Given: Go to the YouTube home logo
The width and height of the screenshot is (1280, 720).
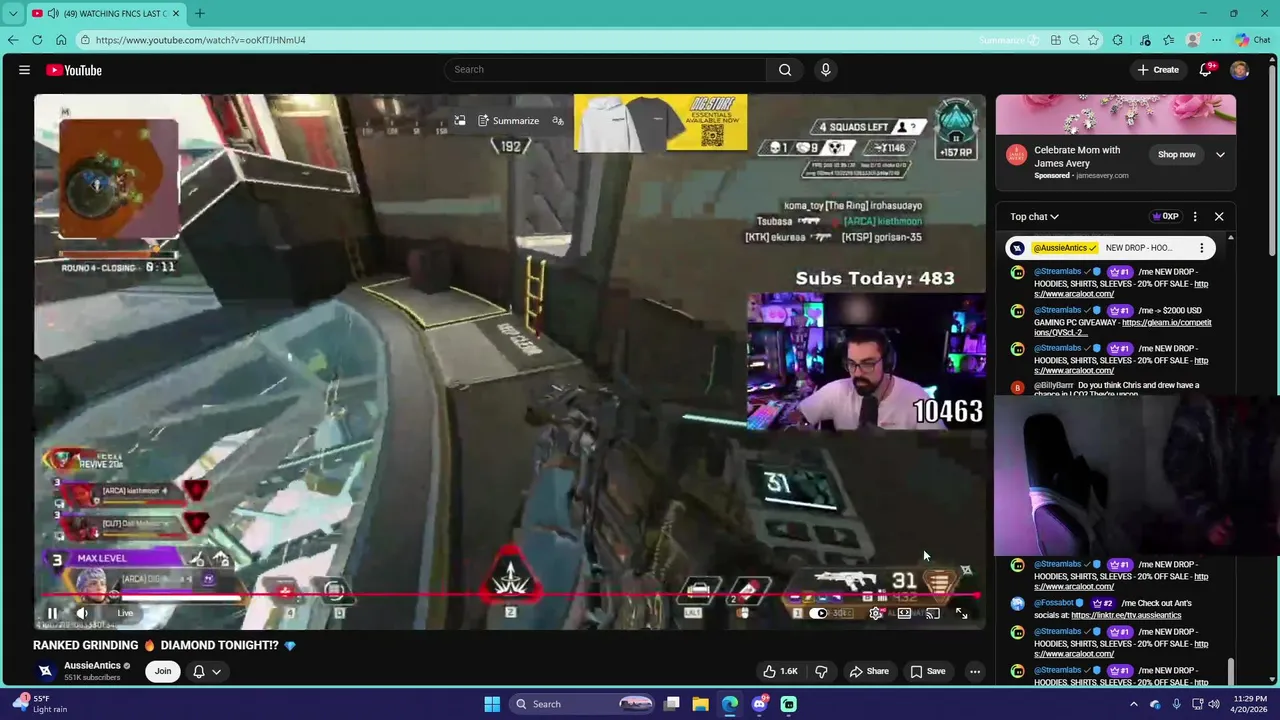Looking at the screenshot, I should click(x=74, y=70).
